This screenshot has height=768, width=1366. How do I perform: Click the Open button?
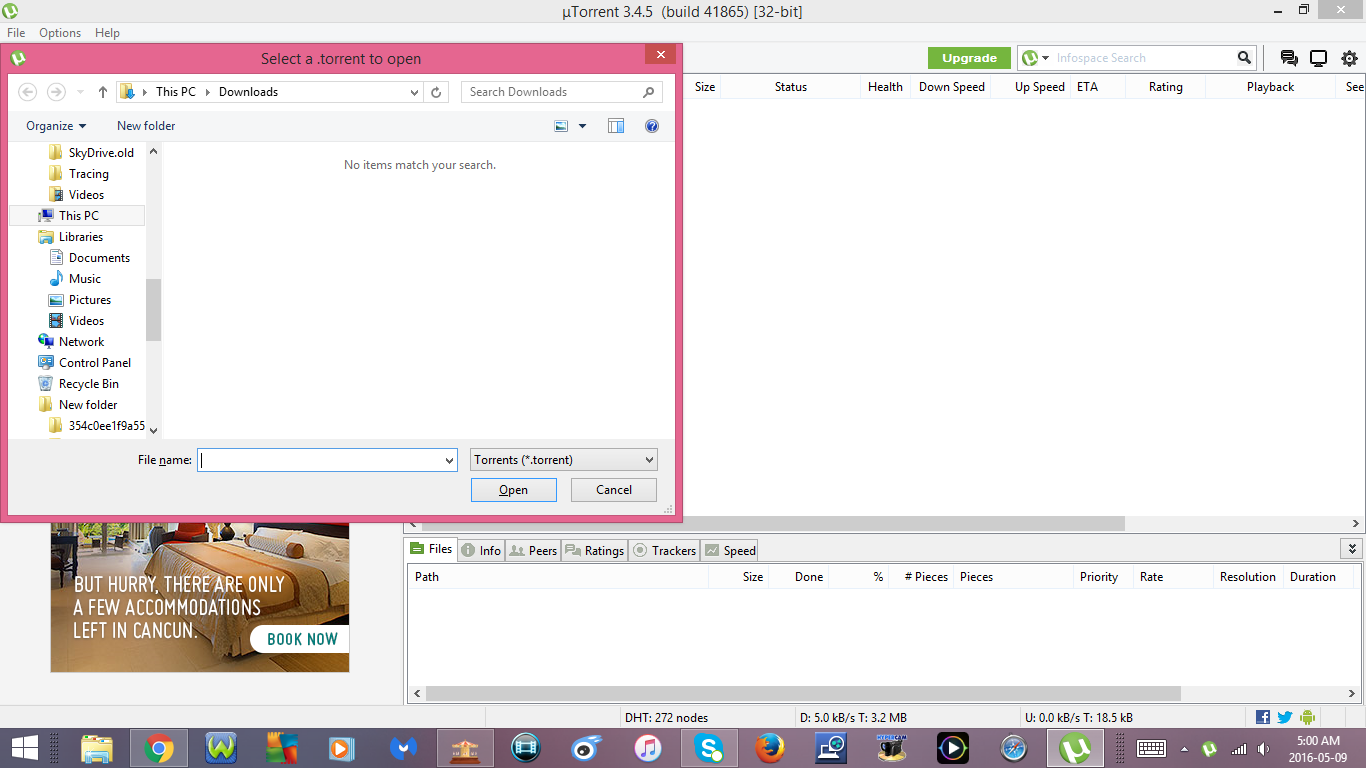[514, 490]
